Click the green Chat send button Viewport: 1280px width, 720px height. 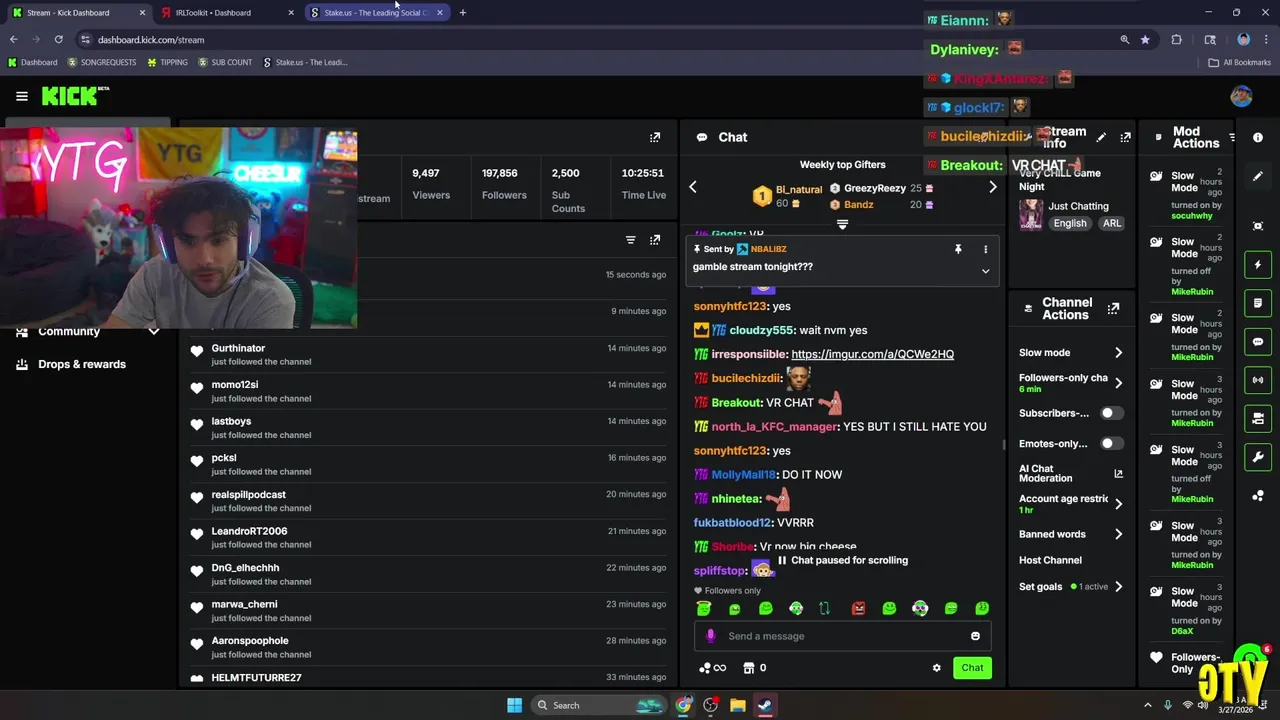coord(972,668)
